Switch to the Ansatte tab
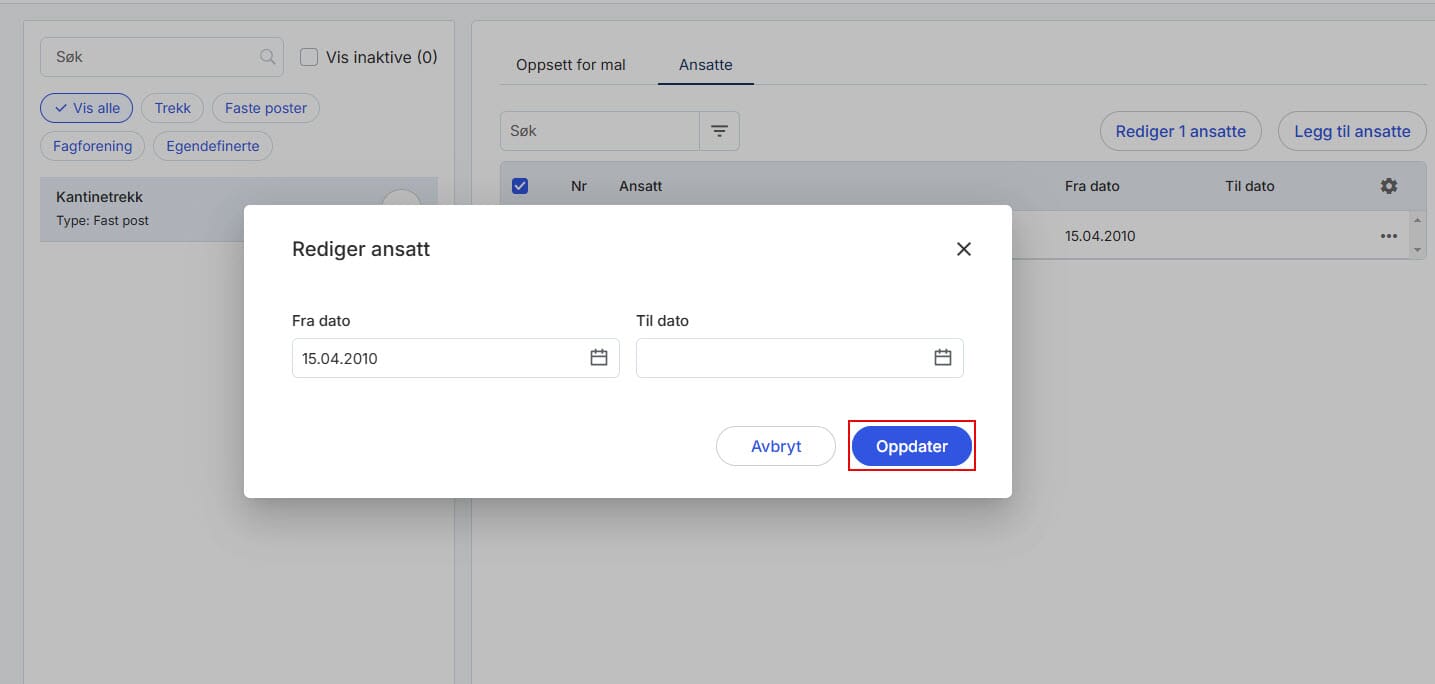The image size is (1435, 684). 705,65
